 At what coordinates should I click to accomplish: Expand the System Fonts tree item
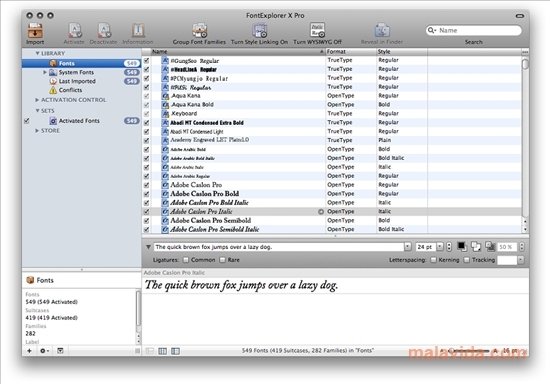45,72
